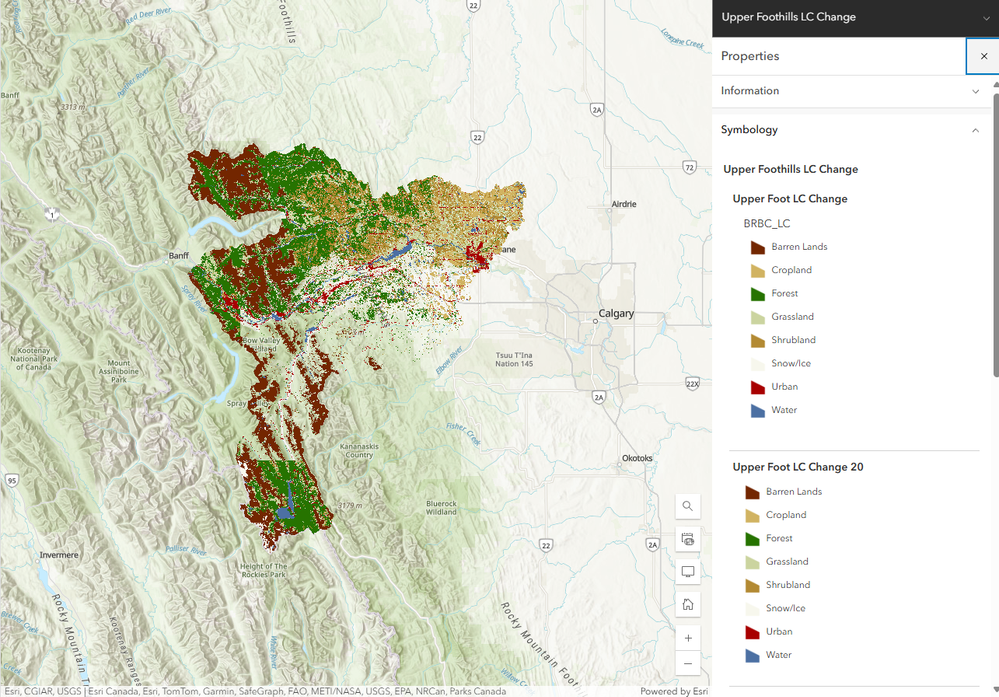The image size is (999, 697).
Task: Close the Properties panel
Action: [x=984, y=56]
